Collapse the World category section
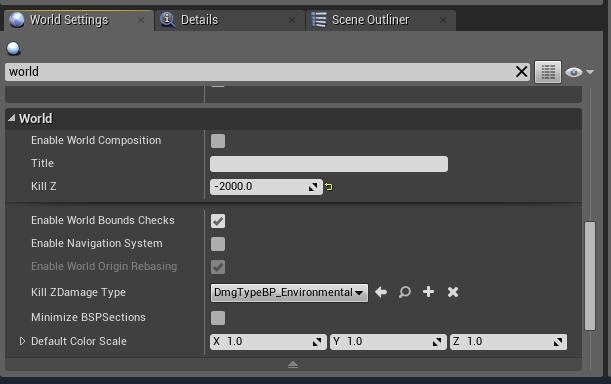The width and height of the screenshot is (611, 384). click(x=12, y=118)
